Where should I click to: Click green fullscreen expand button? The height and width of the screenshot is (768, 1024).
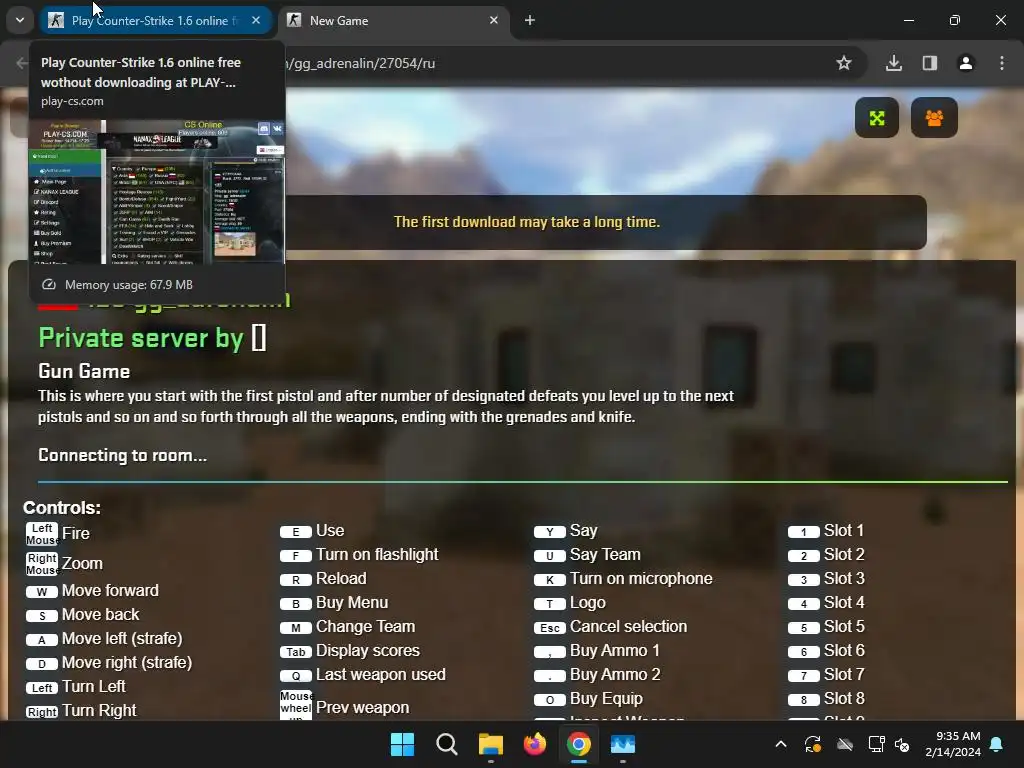pyautogui.click(x=876, y=118)
